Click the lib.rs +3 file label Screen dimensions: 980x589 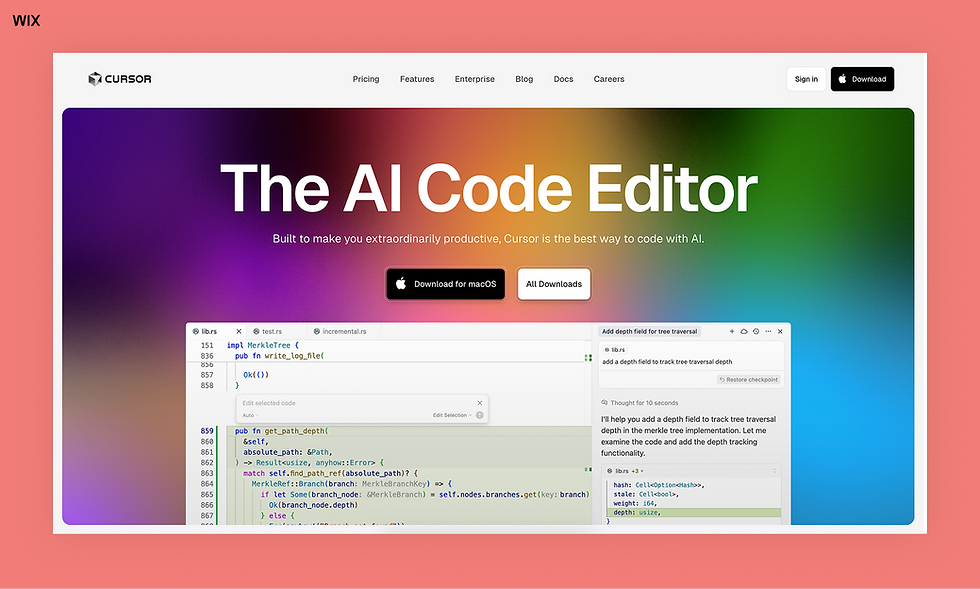pos(626,471)
